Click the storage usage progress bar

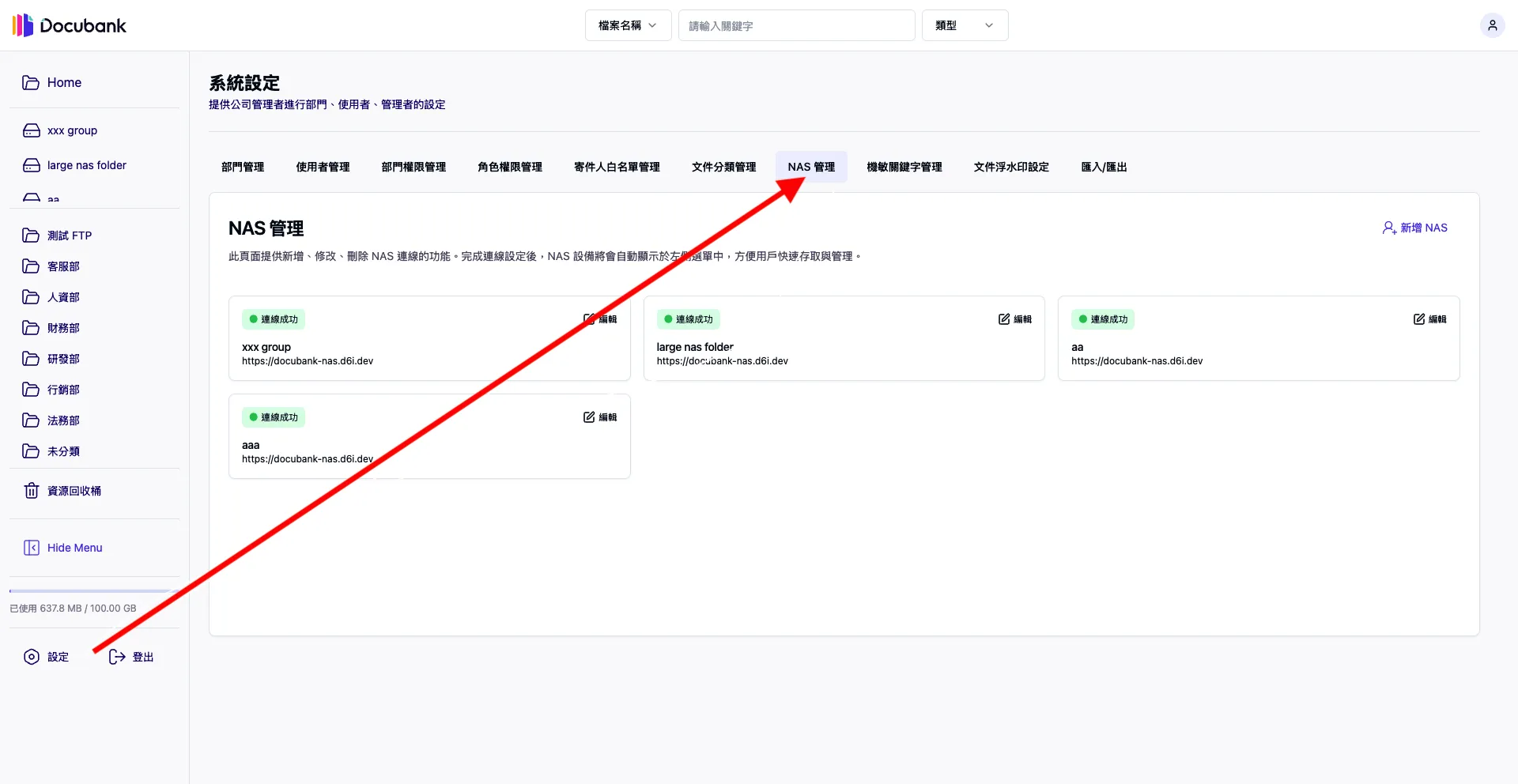[x=91, y=589]
